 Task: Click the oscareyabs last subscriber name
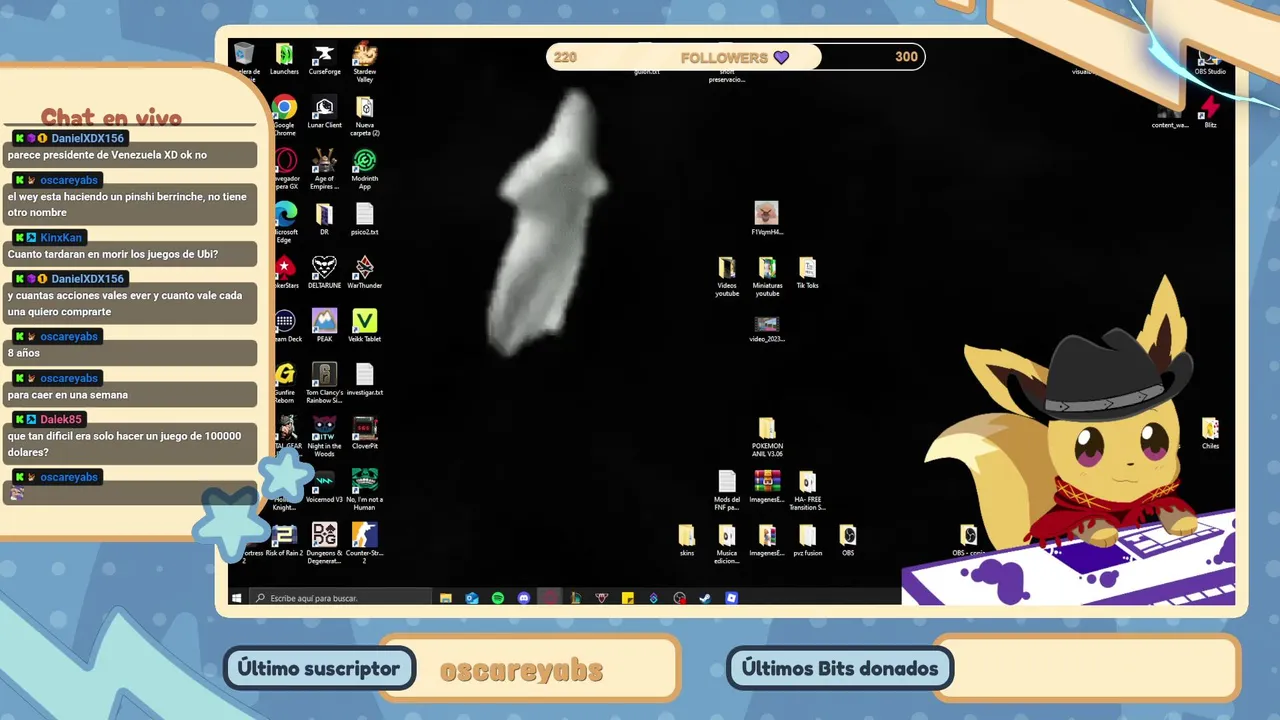tap(521, 670)
